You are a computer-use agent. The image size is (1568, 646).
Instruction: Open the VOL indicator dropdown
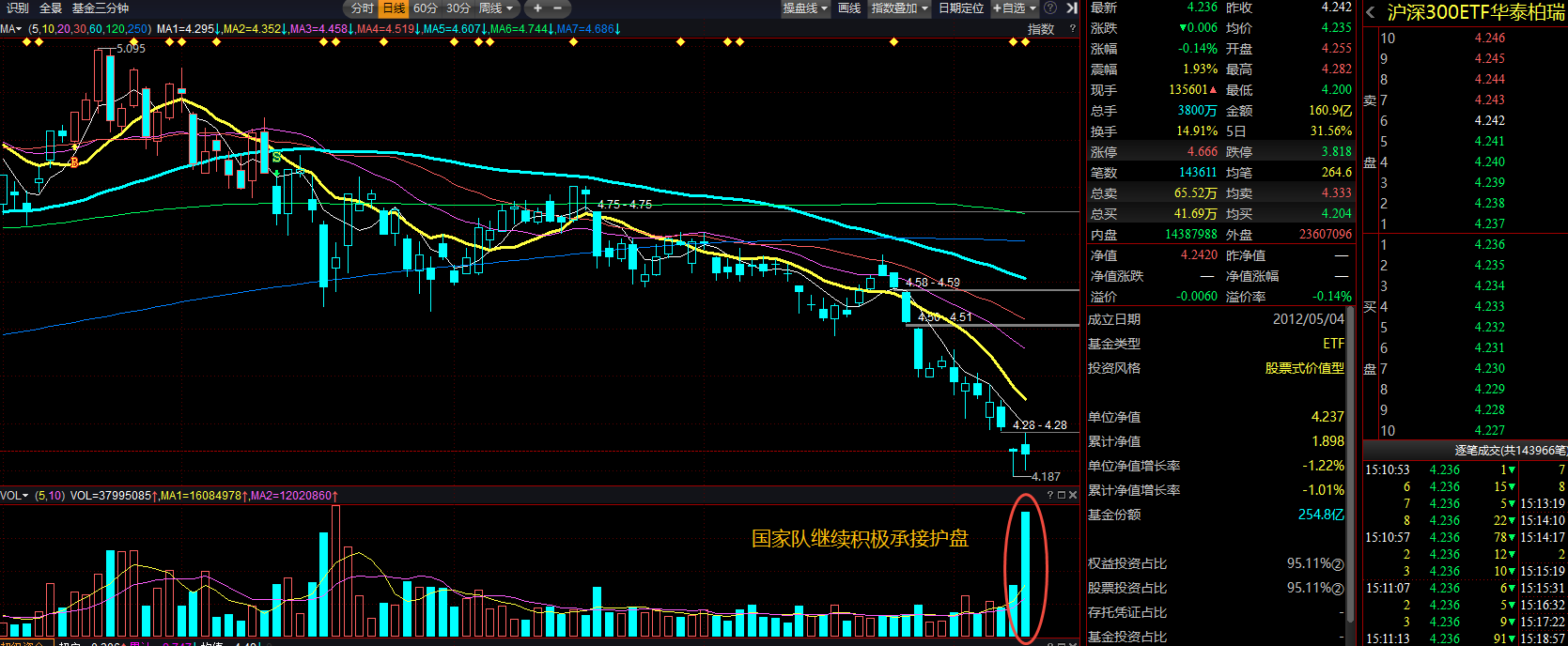(x=14, y=495)
